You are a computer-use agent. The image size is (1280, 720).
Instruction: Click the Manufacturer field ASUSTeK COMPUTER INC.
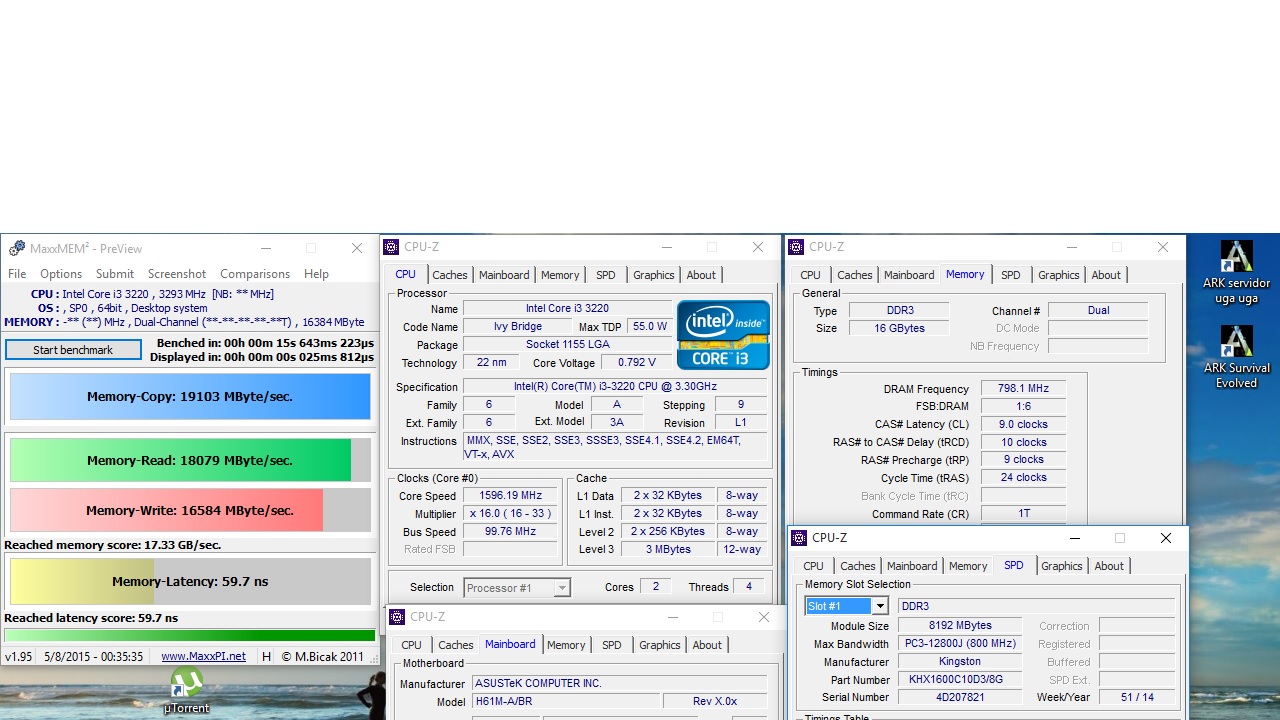[620, 684]
